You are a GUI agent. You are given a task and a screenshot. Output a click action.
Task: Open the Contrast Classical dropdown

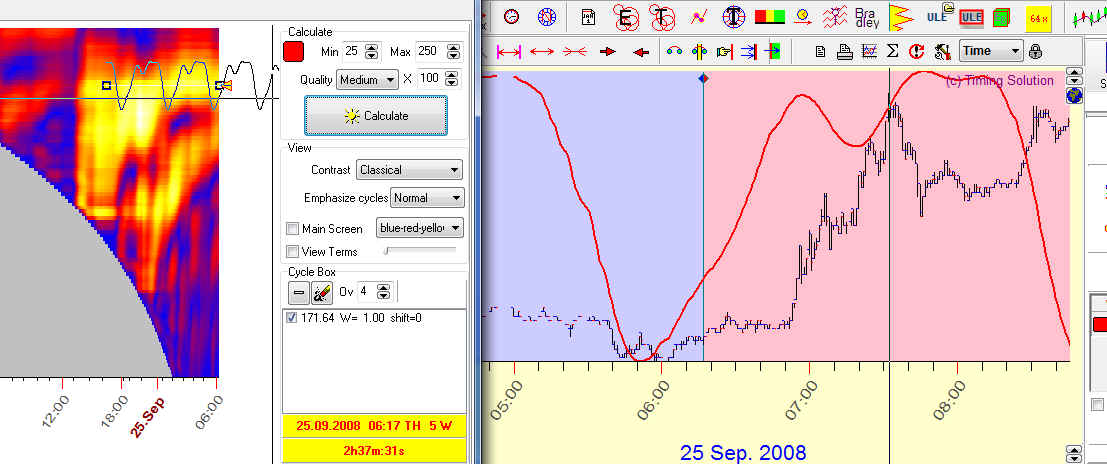click(409, 170)
